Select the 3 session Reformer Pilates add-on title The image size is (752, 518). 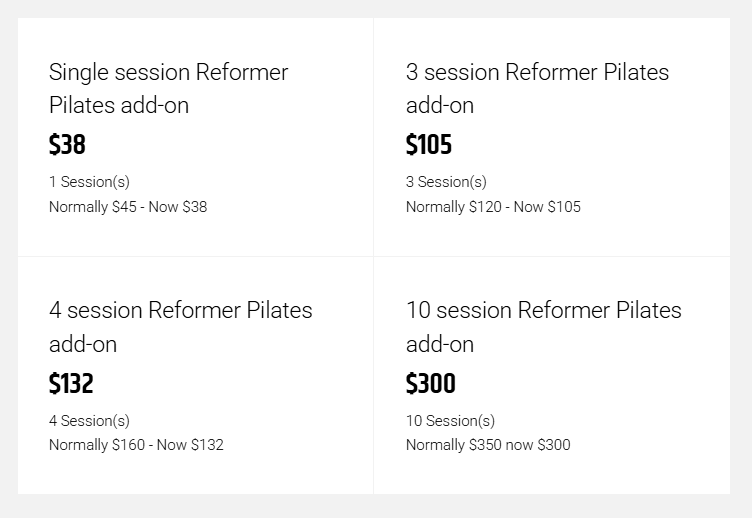537,88
